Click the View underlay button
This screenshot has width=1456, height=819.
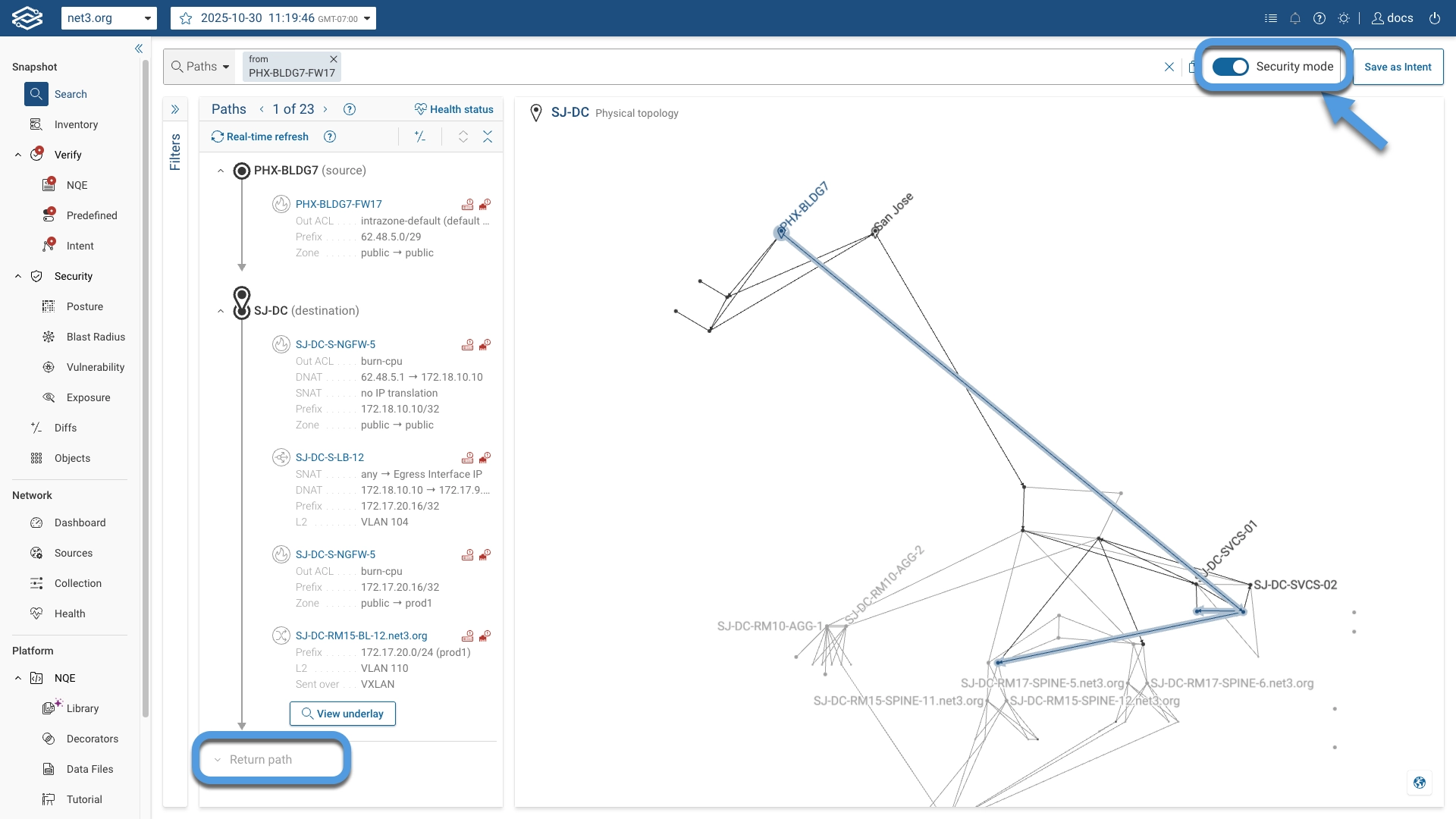(343, 714)
